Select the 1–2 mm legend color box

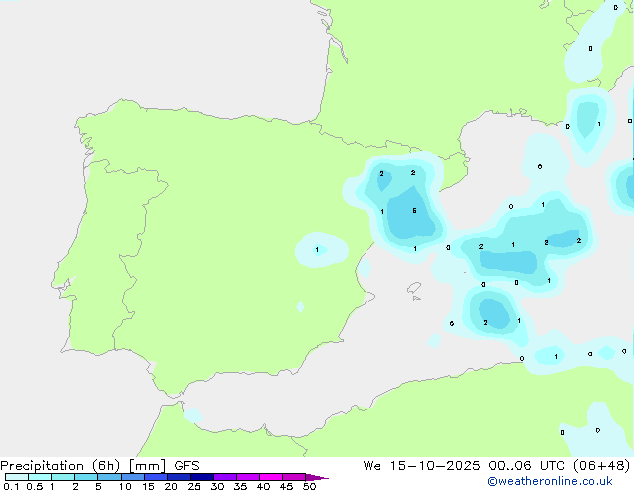pyautogui.click(x=63, y=477)
